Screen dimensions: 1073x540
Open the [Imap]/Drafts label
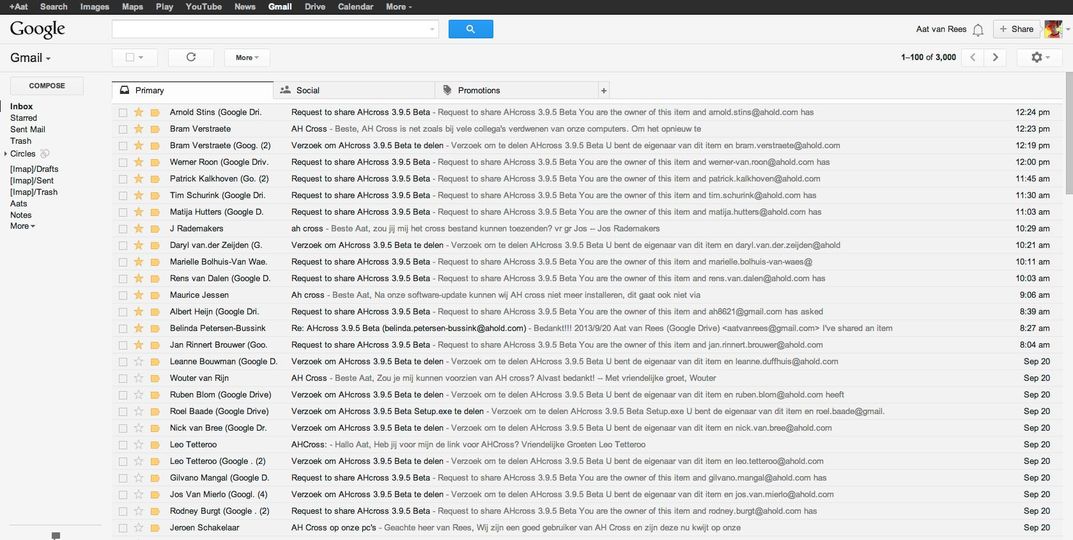click(34, 169)
